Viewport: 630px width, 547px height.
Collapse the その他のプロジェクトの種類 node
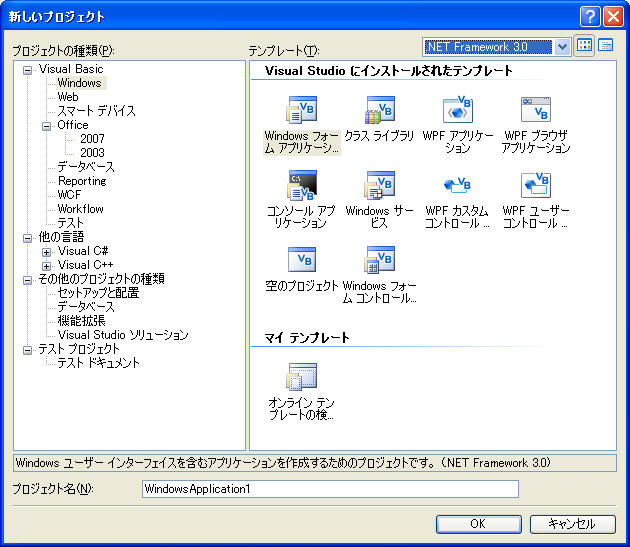click(x=27, y=280)
